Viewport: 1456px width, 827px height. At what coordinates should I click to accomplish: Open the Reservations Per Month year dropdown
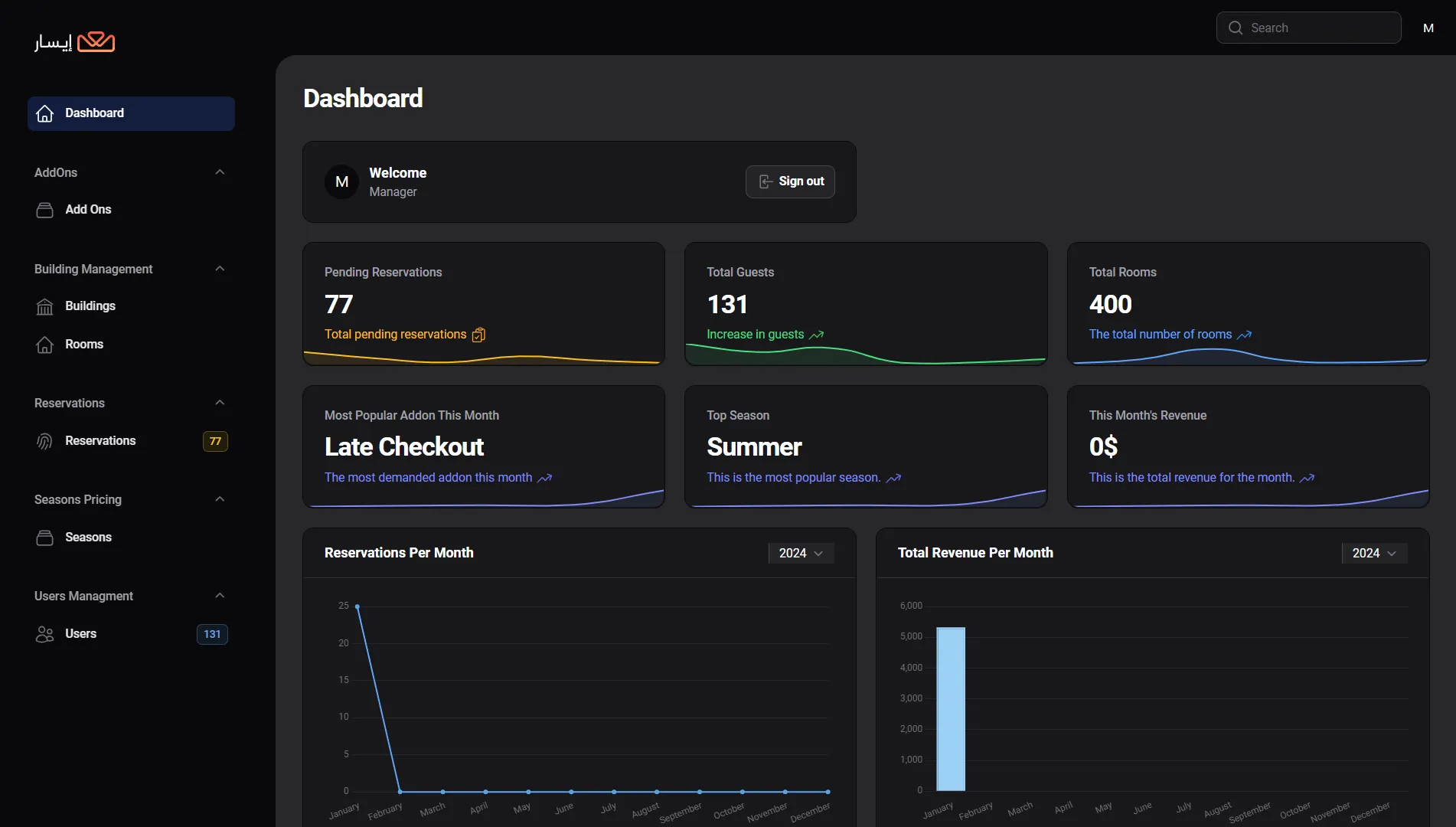tap(801, 553)
